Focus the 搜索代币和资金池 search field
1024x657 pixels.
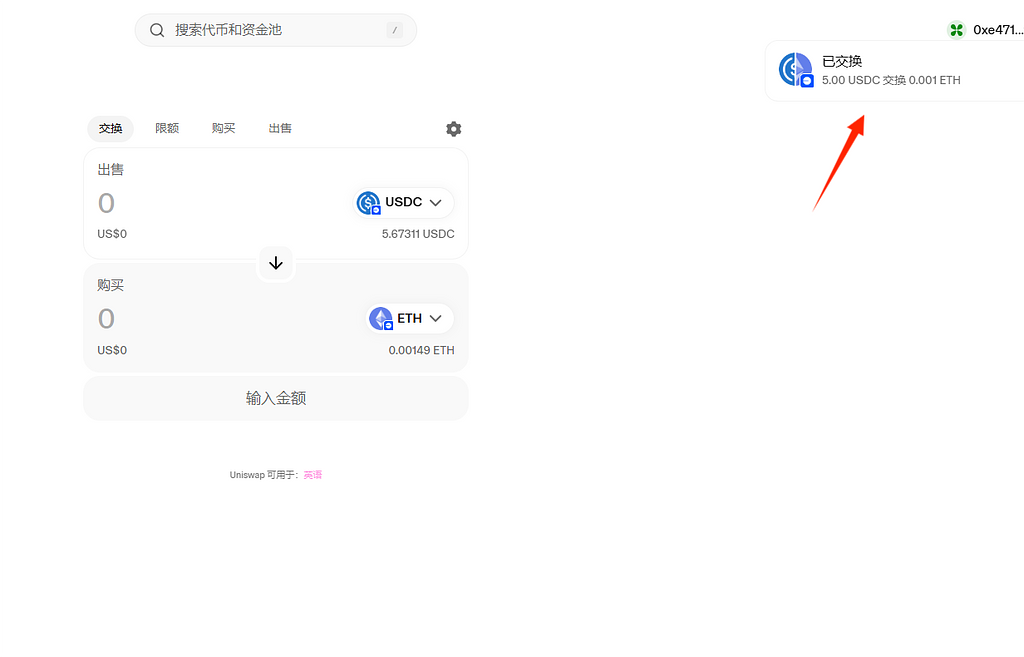[270, 30]
